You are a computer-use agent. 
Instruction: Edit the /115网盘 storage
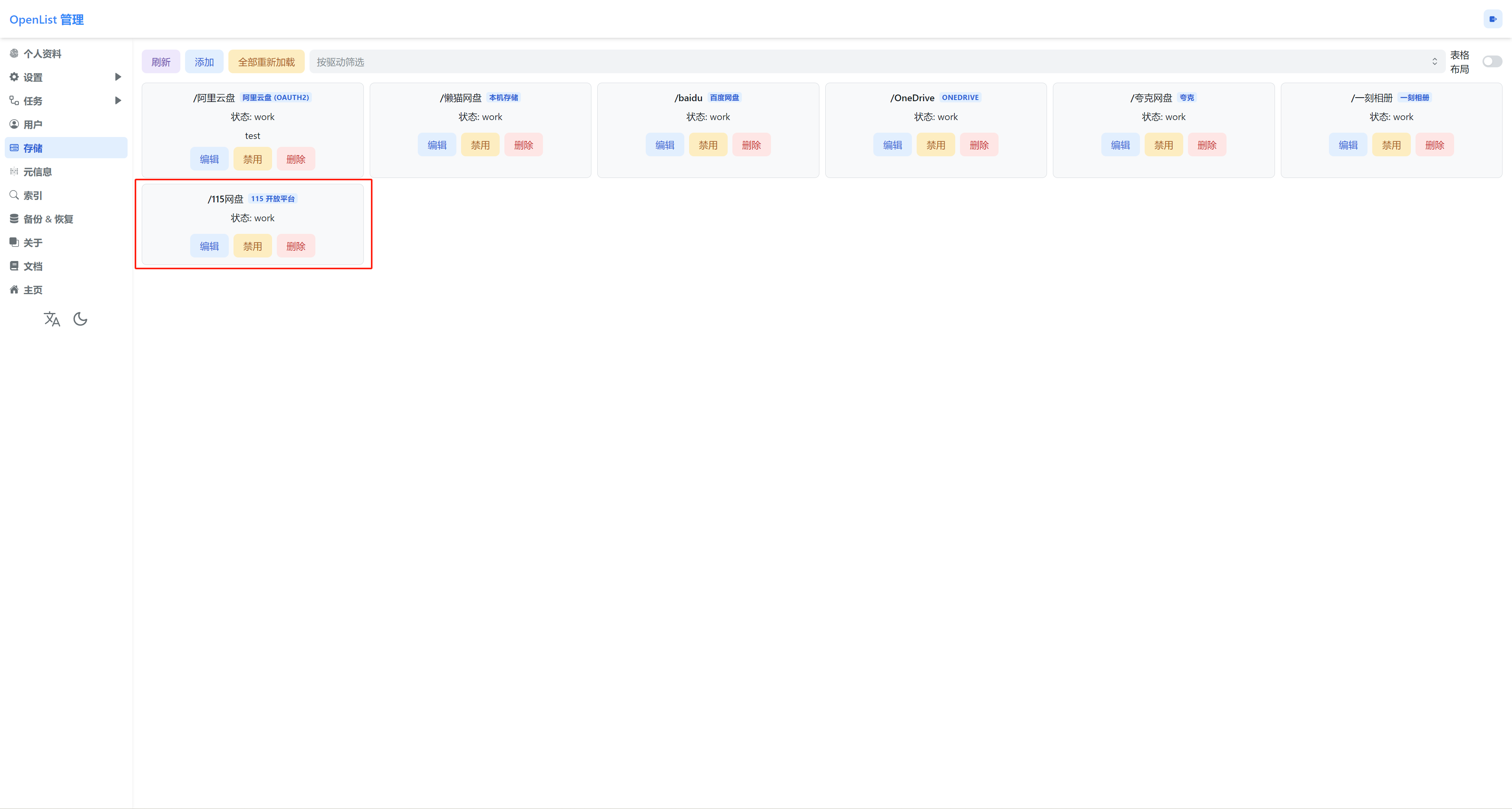[x=209, y=246]
